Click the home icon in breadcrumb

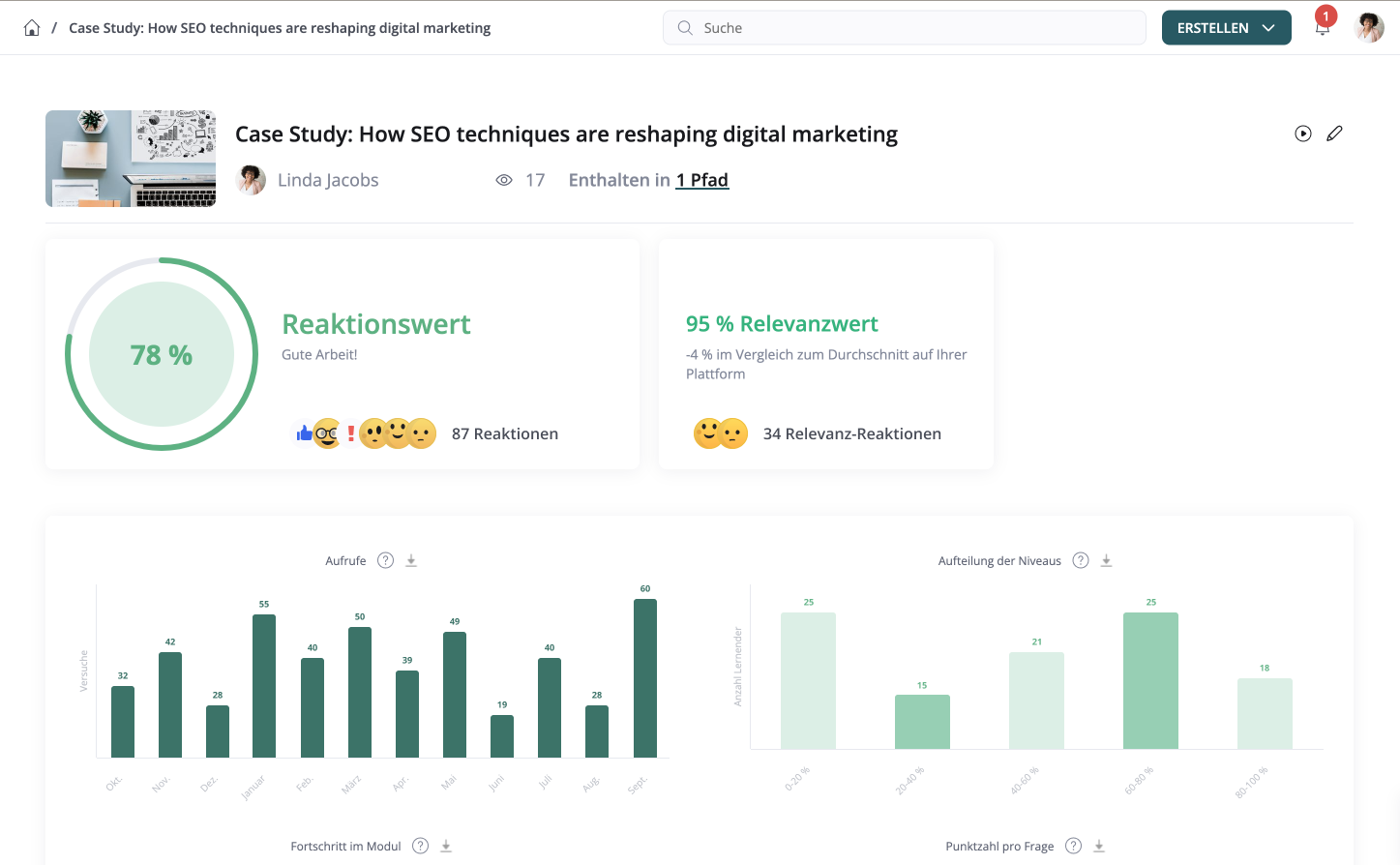pyautogui.click(x=32, y=28)
